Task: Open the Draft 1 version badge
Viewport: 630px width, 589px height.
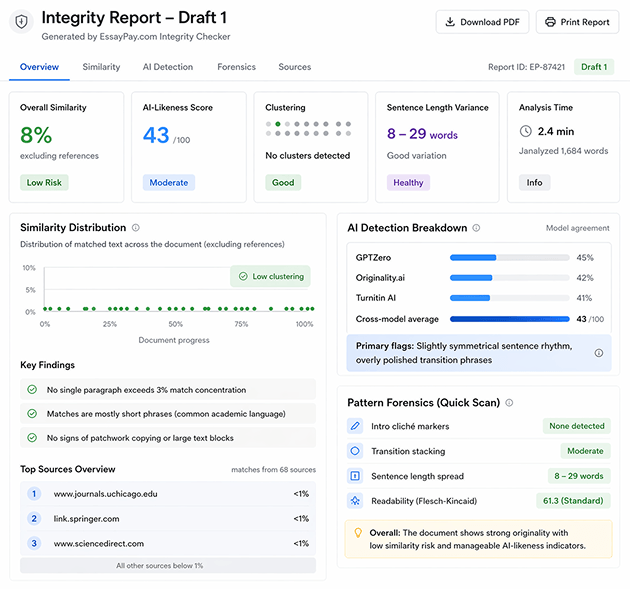Action: click(x=593, y=67)
